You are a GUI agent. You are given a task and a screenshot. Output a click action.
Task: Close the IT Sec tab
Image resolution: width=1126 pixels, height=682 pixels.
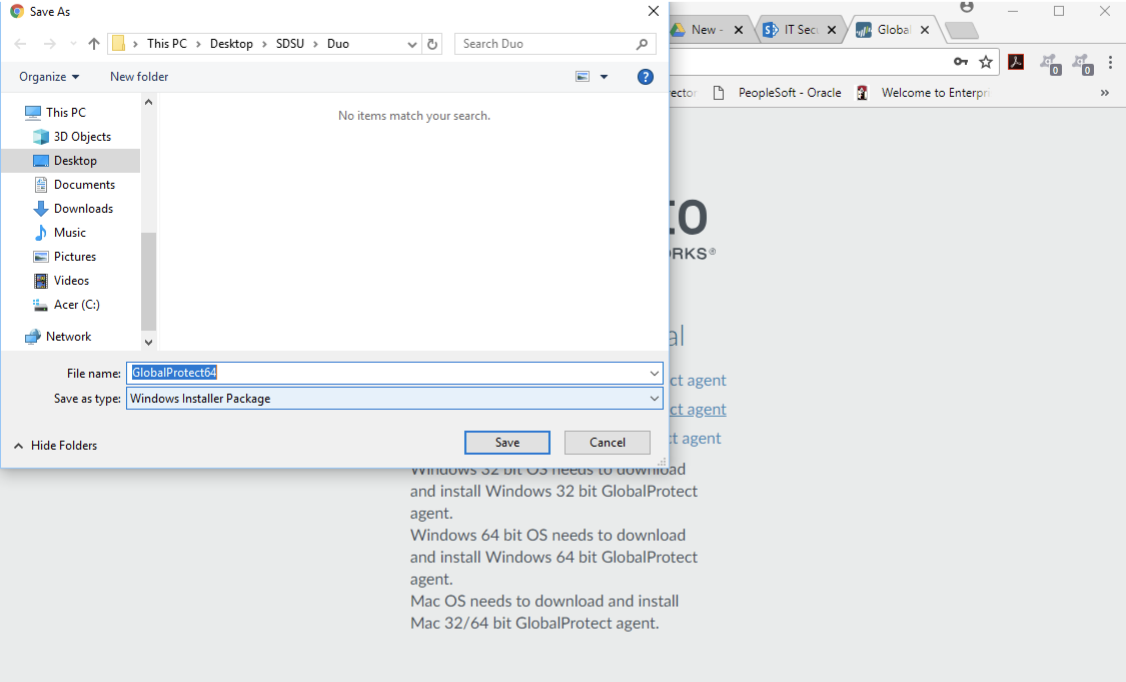[x=832, y=30]
